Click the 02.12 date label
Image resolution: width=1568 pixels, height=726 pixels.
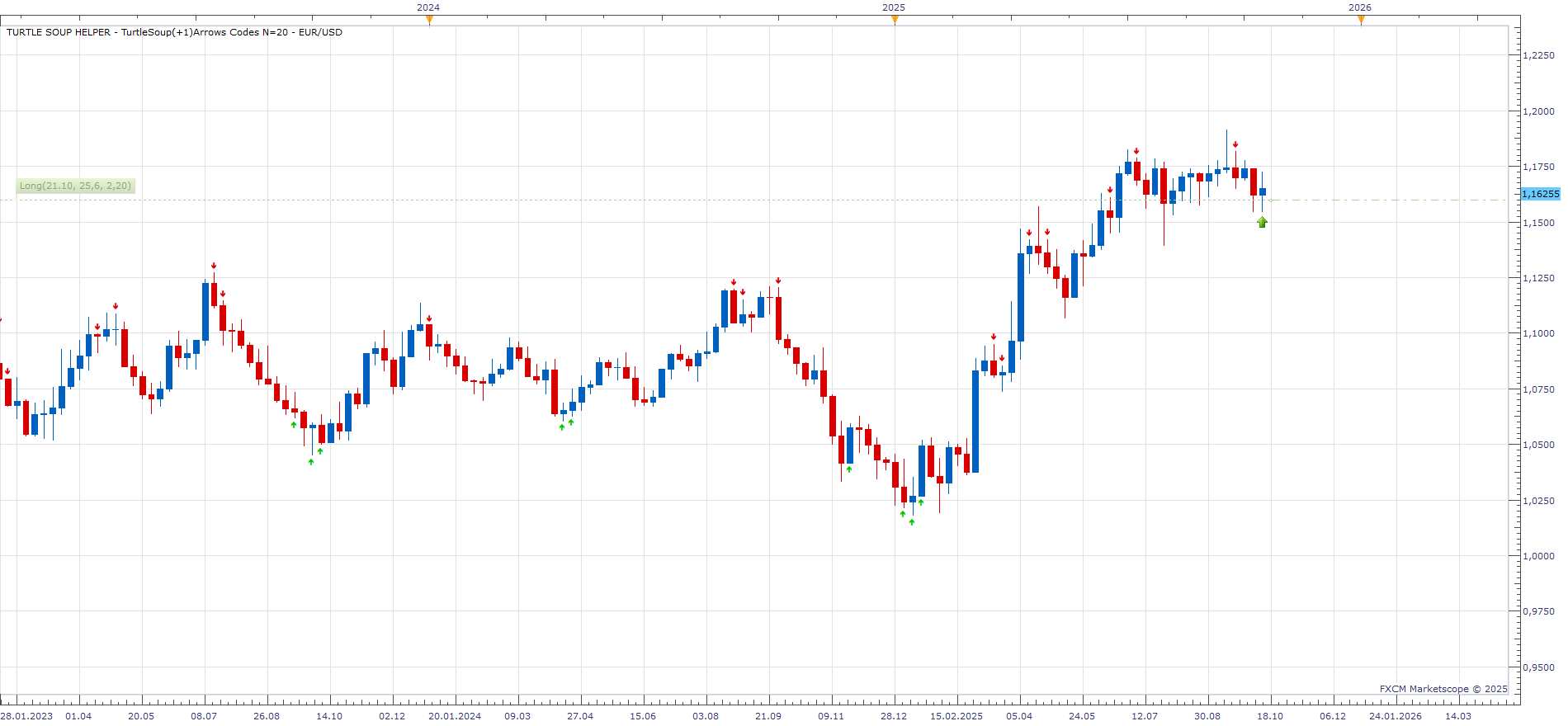click(x=392, y=716)
